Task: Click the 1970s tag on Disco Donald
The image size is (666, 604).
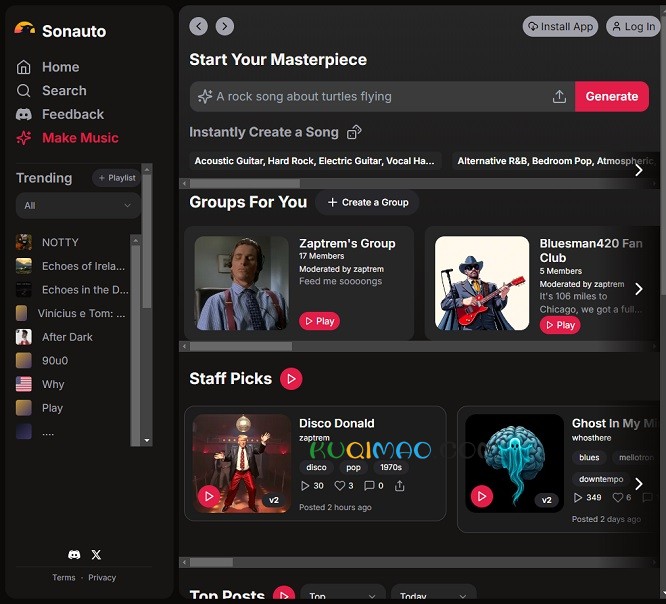Action: pos(391,467)
